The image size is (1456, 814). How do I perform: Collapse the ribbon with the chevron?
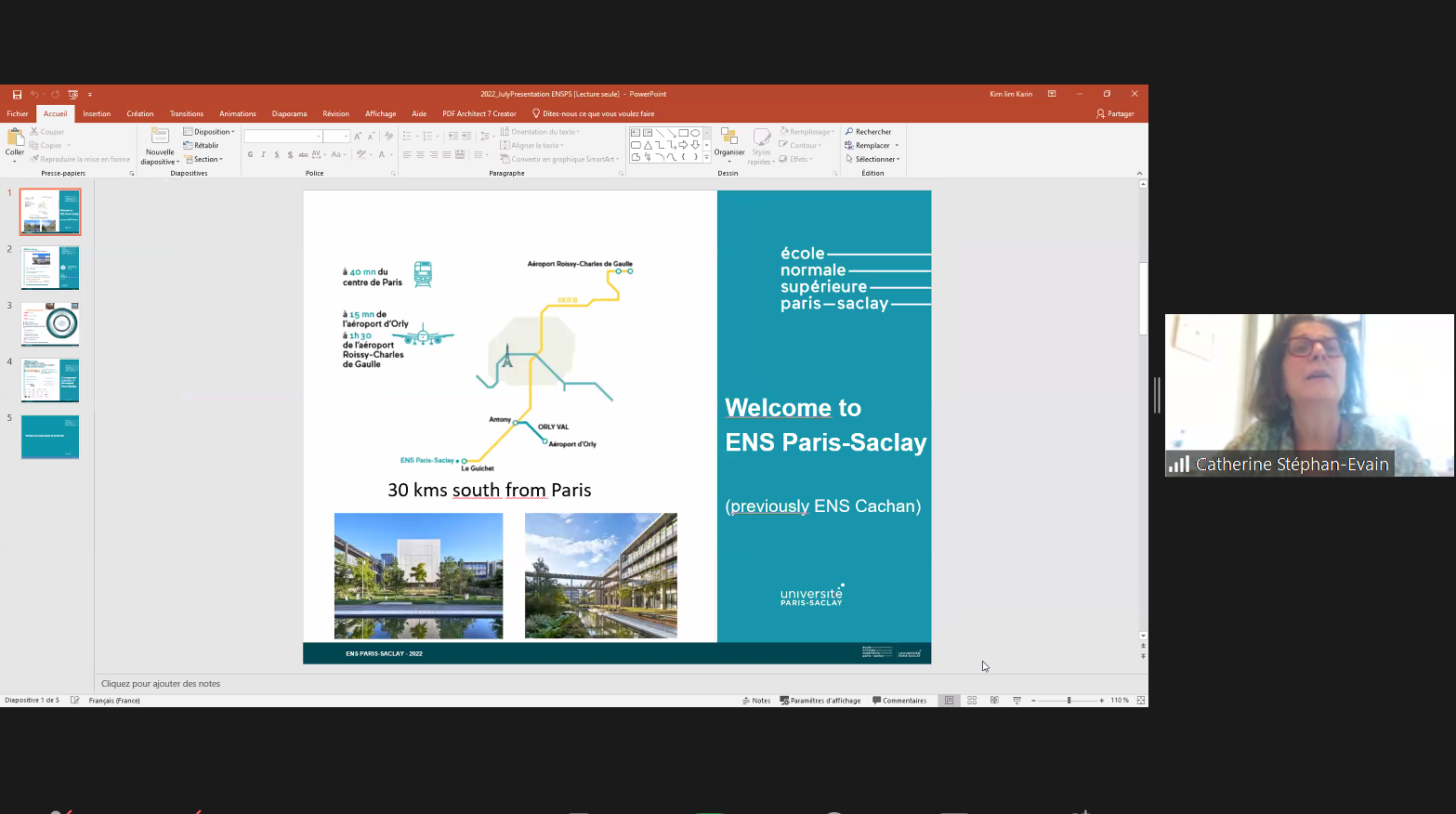[x=1139, y=173]
